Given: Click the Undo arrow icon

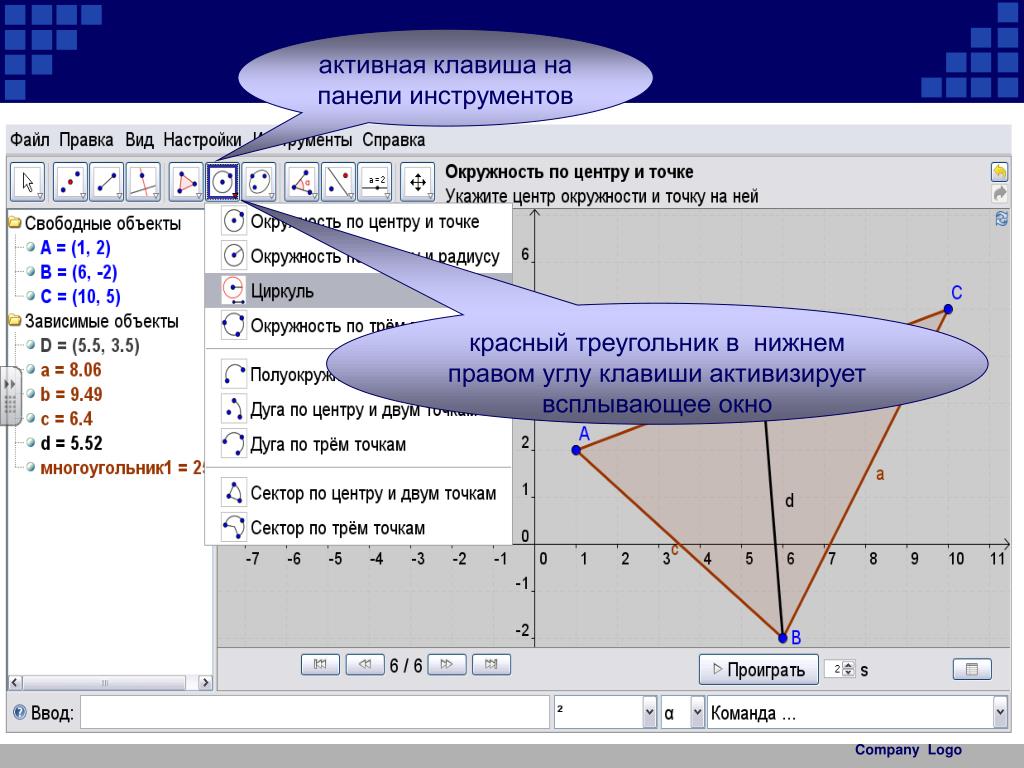Looking at the screenshot, I should coord(999,172).
